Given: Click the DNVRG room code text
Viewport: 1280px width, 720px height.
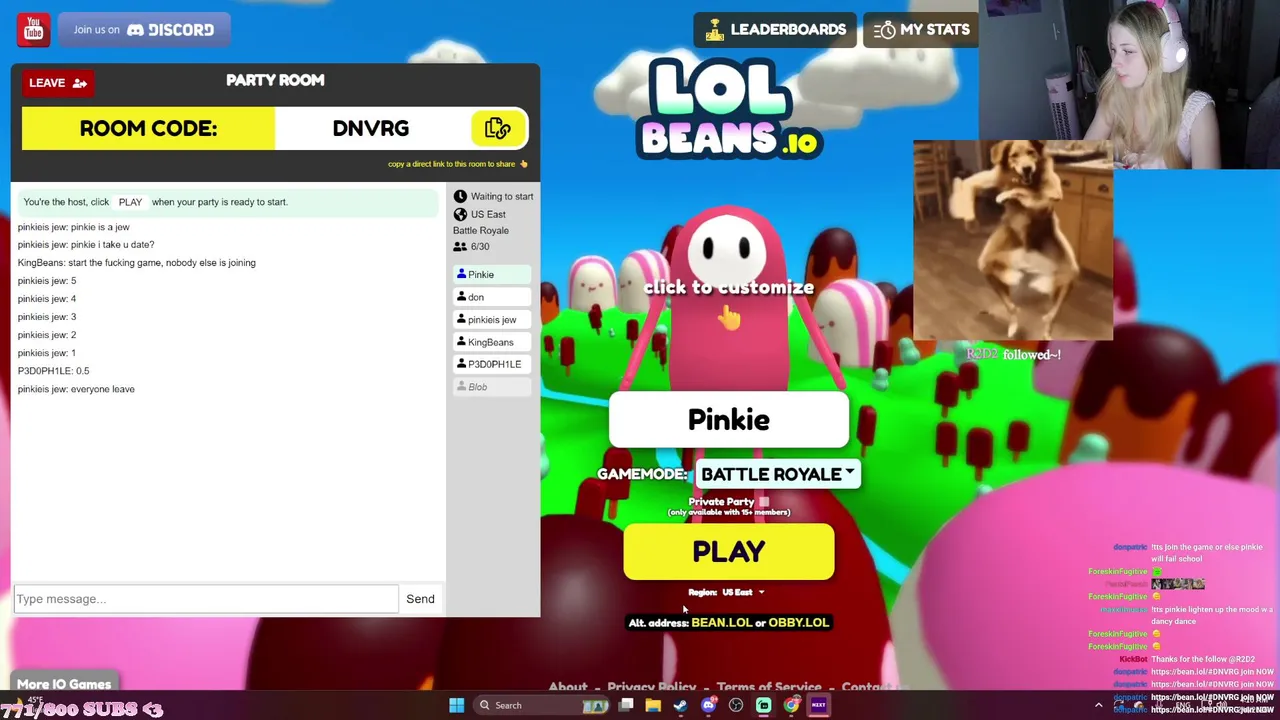Looking at the screenshot, I should coord(371,128).
